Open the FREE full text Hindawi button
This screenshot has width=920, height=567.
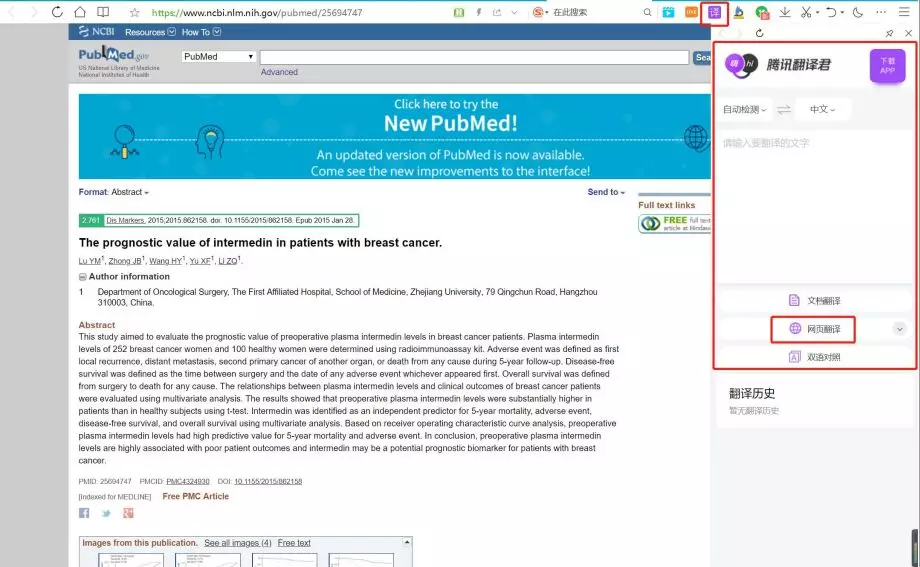tap(675, 224)
